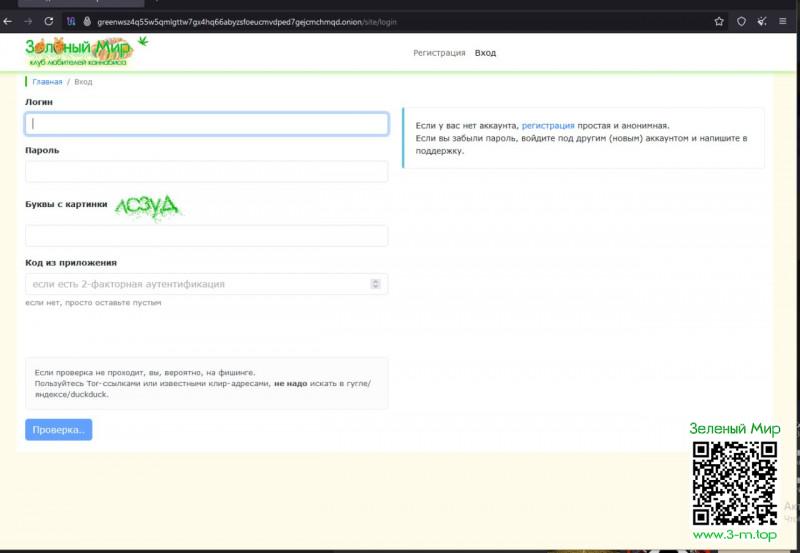This screenshot has width=800, height=553.
Task: Click the stepper arrows in code field
Action: (x=376, y=284)
